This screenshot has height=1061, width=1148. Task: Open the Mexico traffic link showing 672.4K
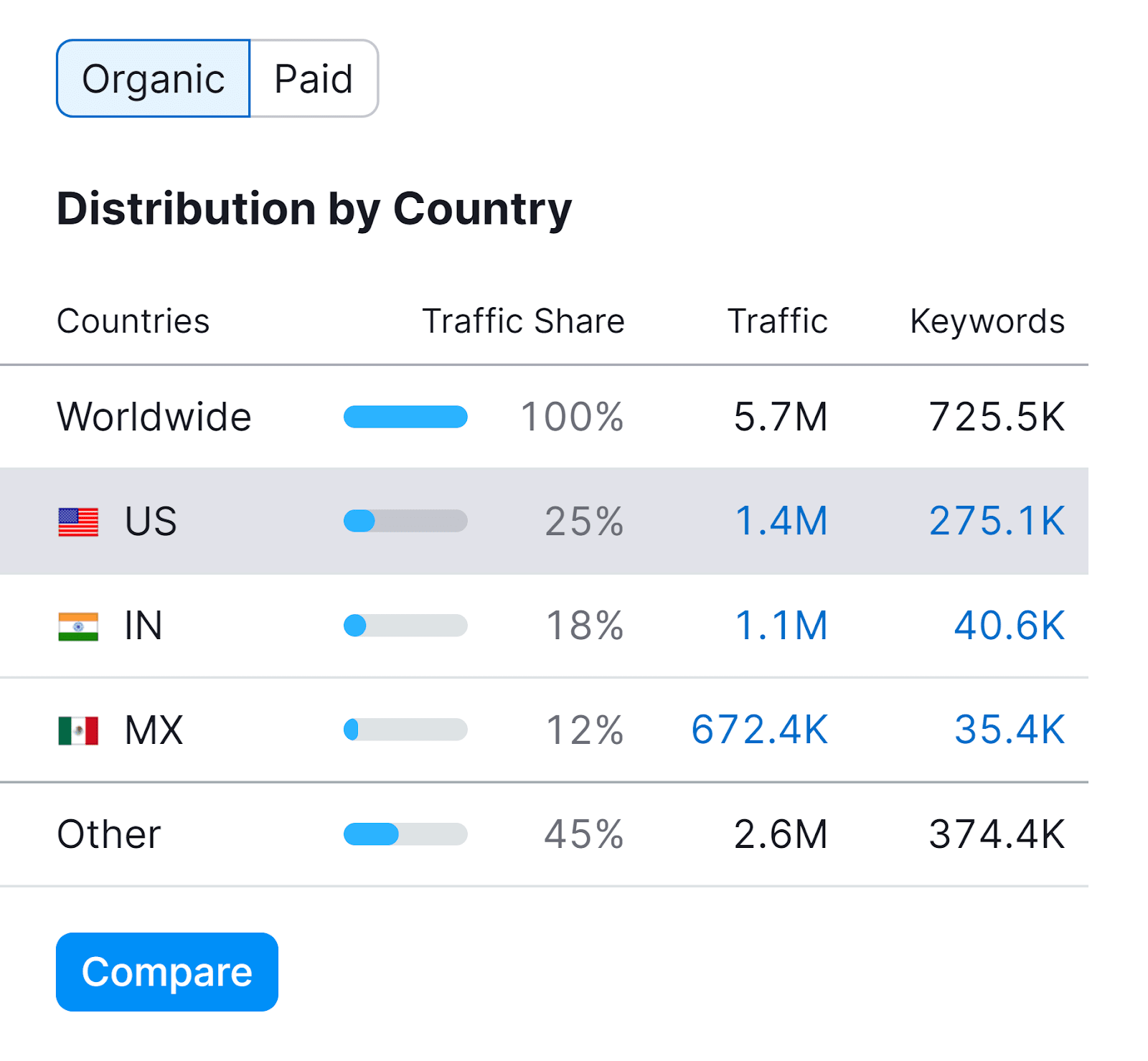click(x=760, y=730)
